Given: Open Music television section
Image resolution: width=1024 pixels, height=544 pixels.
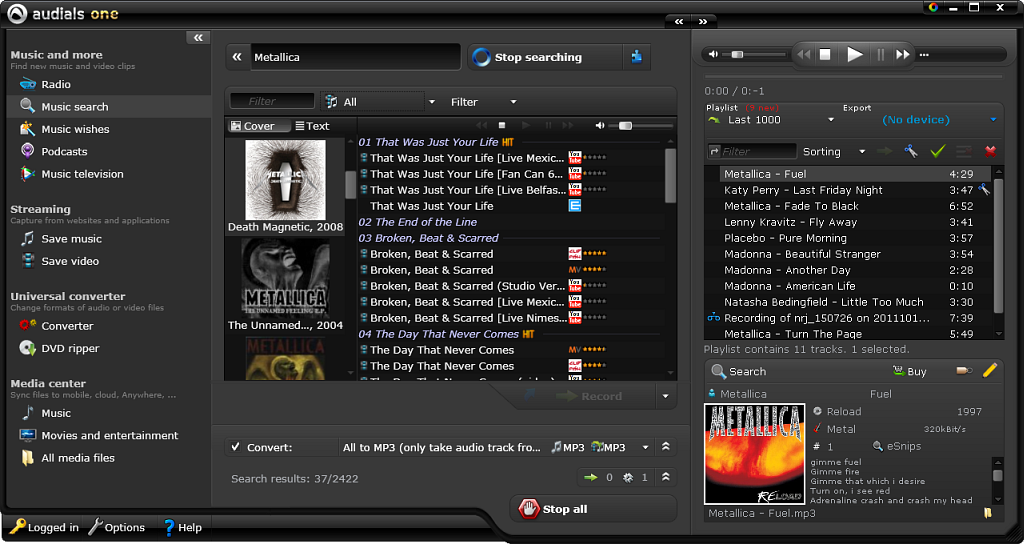Looking at the screenshot, I should coord(82,174).
